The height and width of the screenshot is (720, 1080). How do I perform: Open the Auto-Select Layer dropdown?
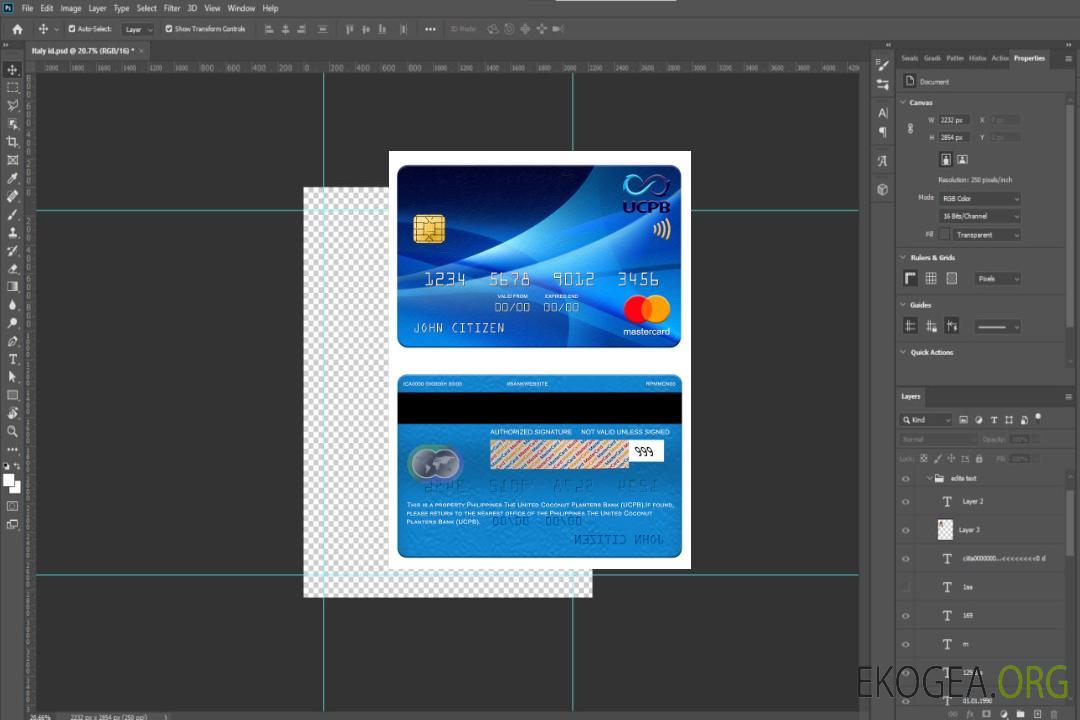[x=138, y=29]
